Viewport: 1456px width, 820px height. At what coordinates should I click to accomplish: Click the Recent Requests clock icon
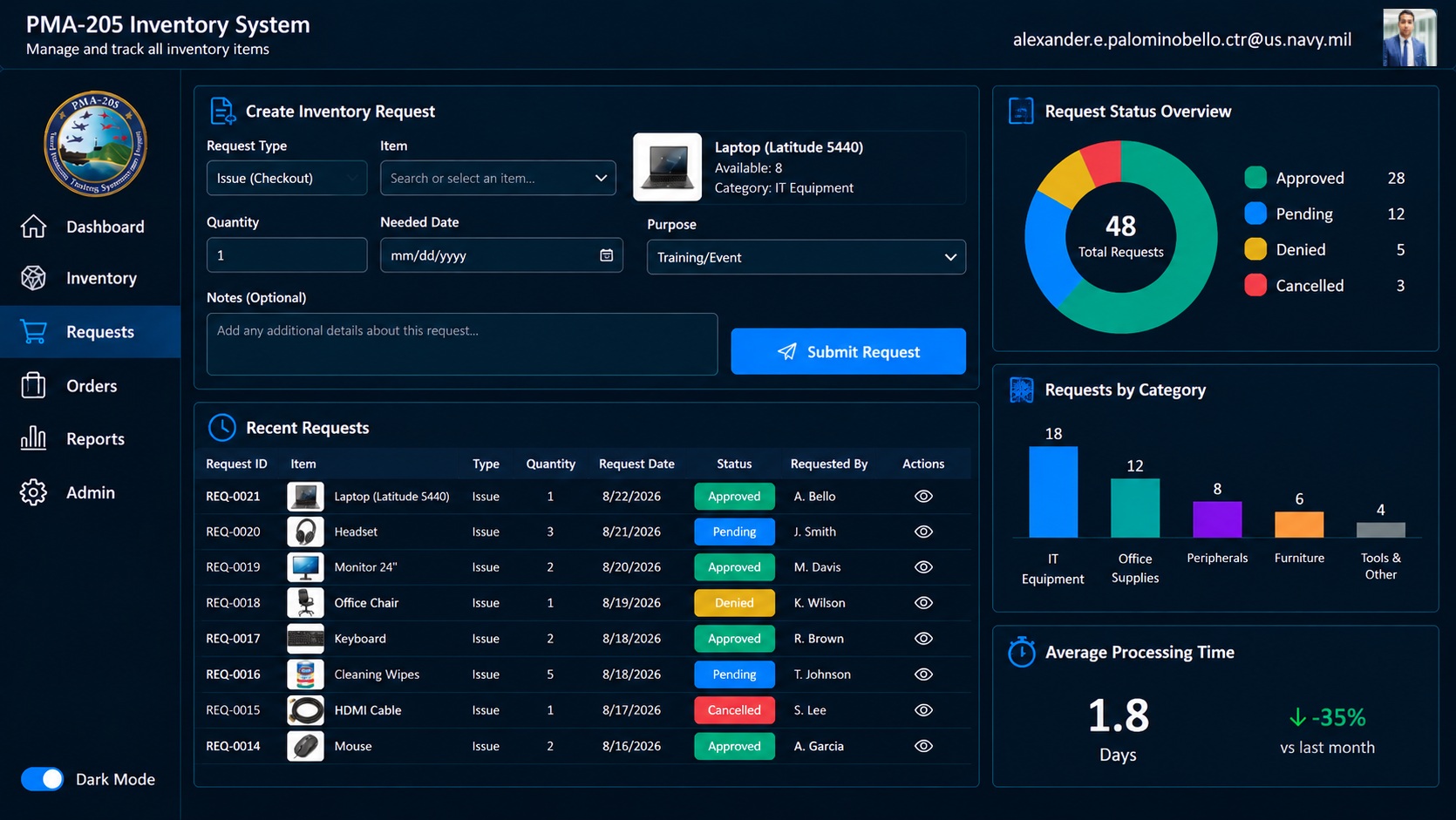222,428
